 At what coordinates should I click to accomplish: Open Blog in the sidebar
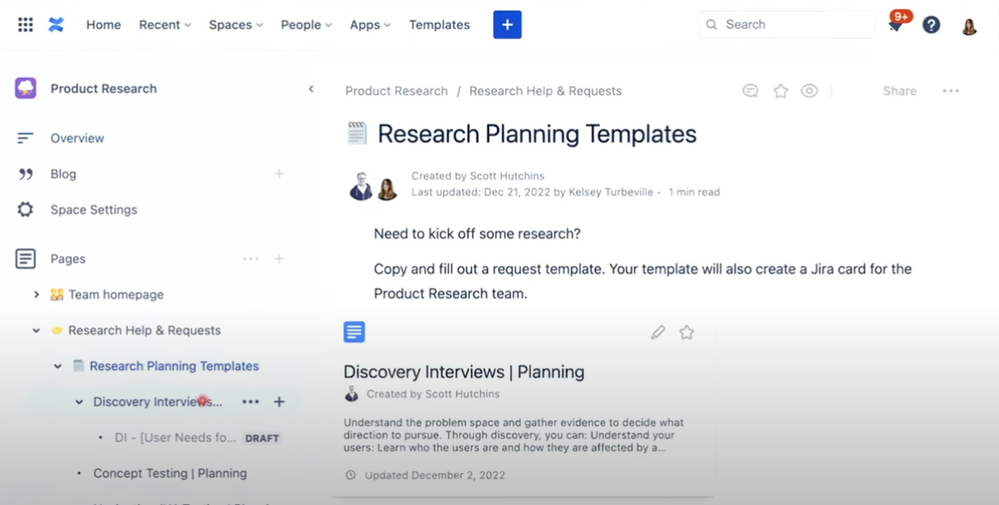coord(63,174)
